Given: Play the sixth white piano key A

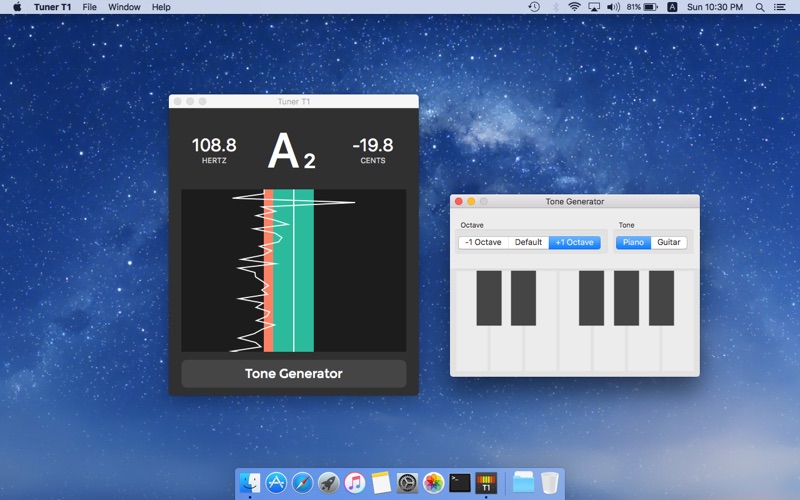Looking at the screenshot, I should pos(643,347).
